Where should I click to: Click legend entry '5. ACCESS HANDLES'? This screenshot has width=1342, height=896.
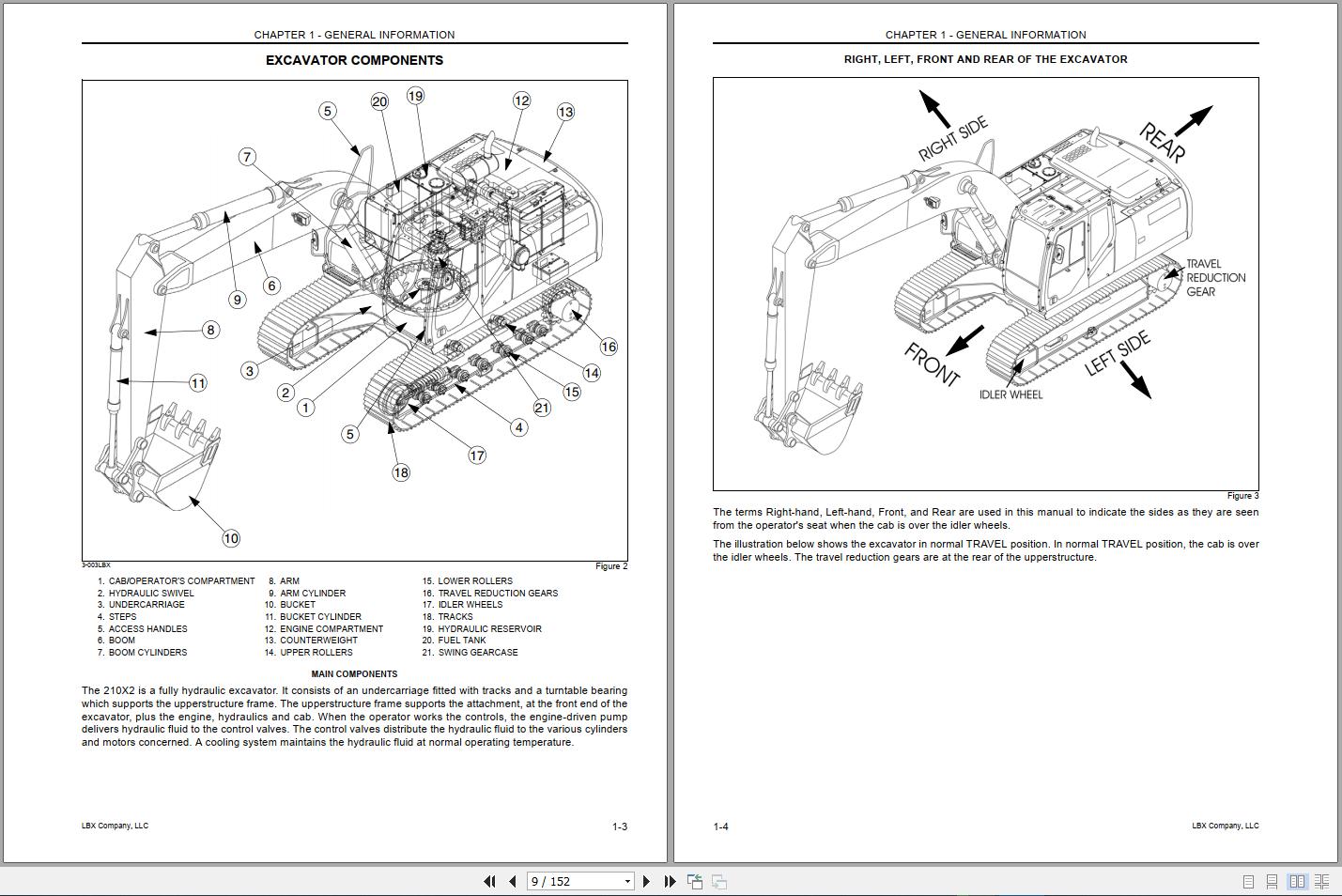point(142,629)
